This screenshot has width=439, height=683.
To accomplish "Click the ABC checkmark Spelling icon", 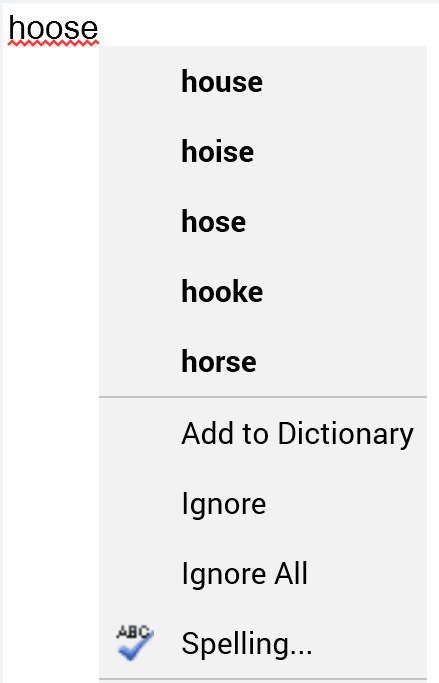I will [135, 642].
